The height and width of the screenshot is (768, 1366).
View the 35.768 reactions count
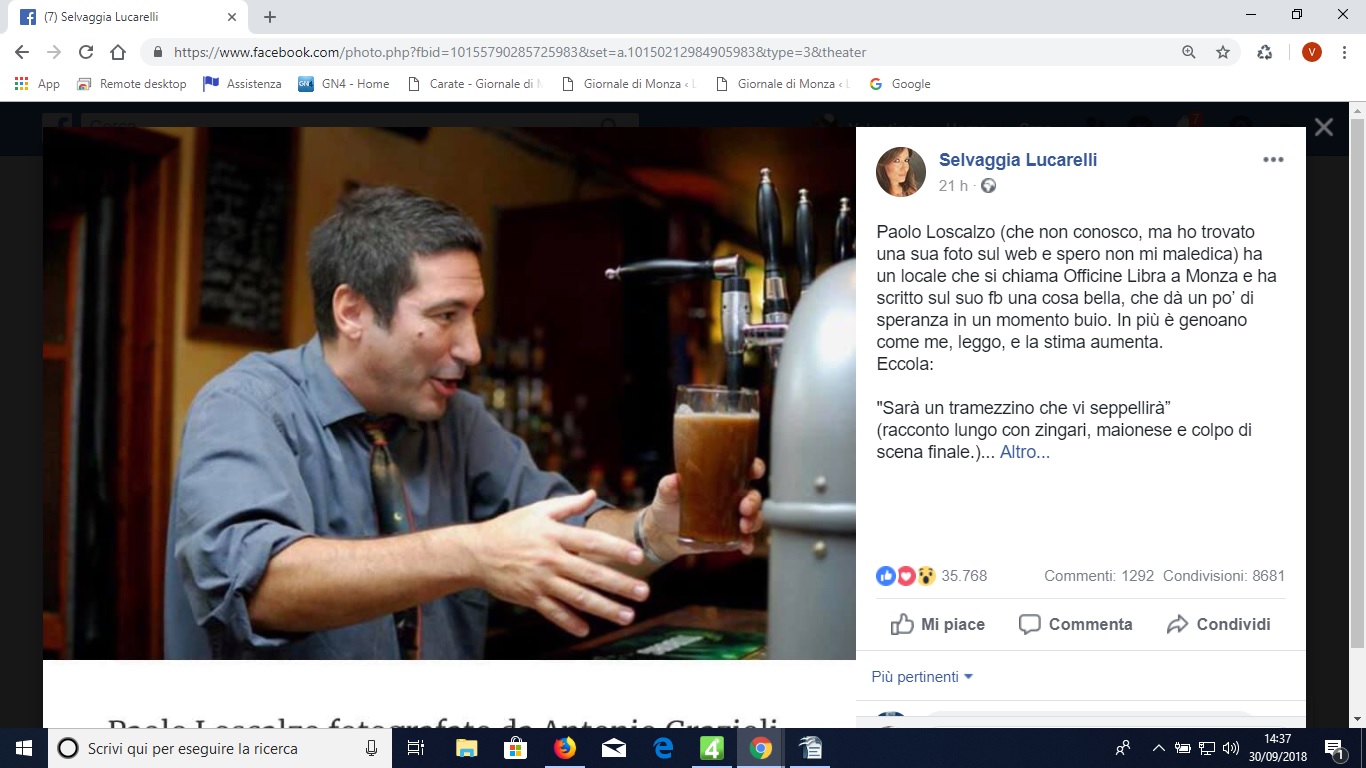(x=964, y=576)
